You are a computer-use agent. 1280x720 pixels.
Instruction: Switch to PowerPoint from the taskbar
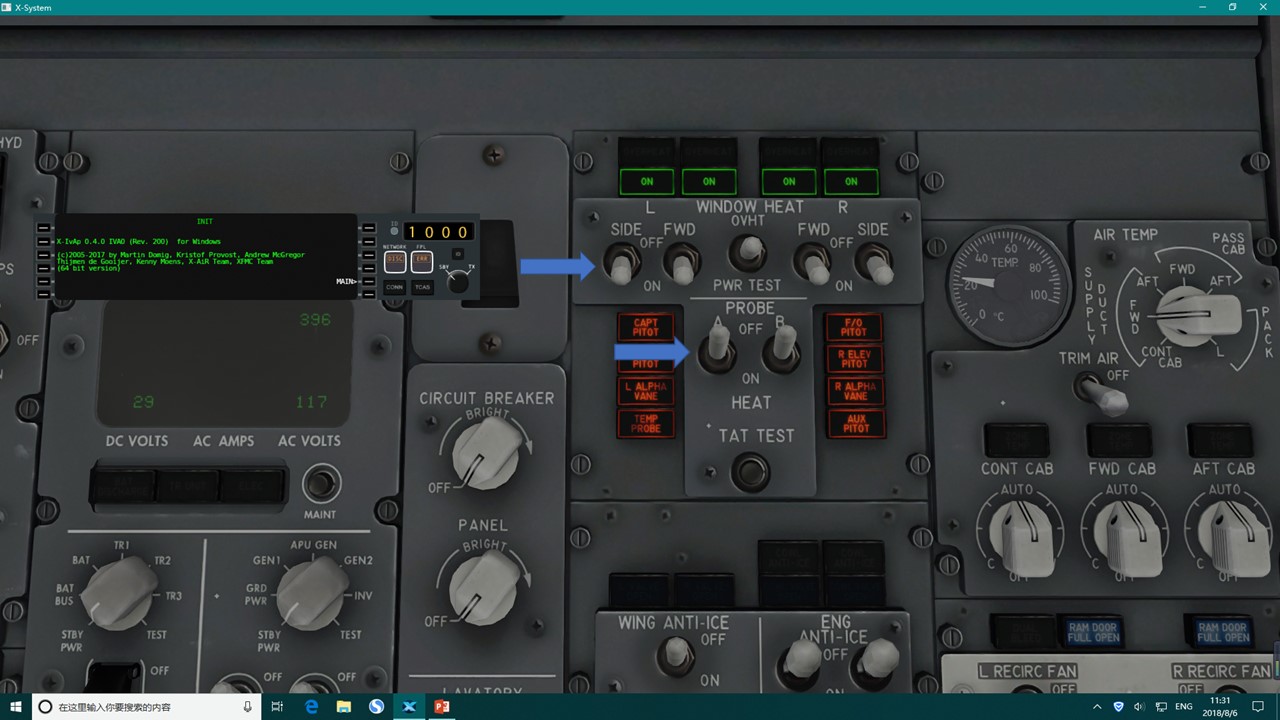click(441, 706)
